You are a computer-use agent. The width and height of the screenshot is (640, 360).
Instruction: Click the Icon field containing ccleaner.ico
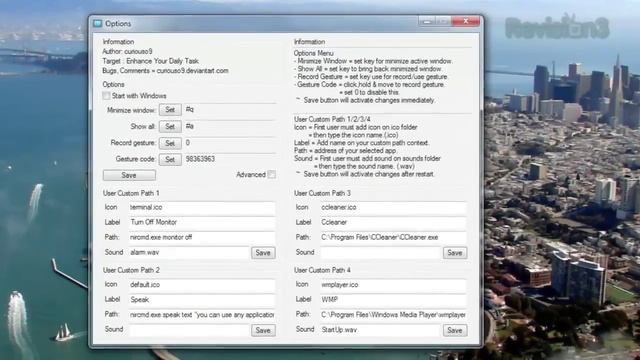pos(393,207)
